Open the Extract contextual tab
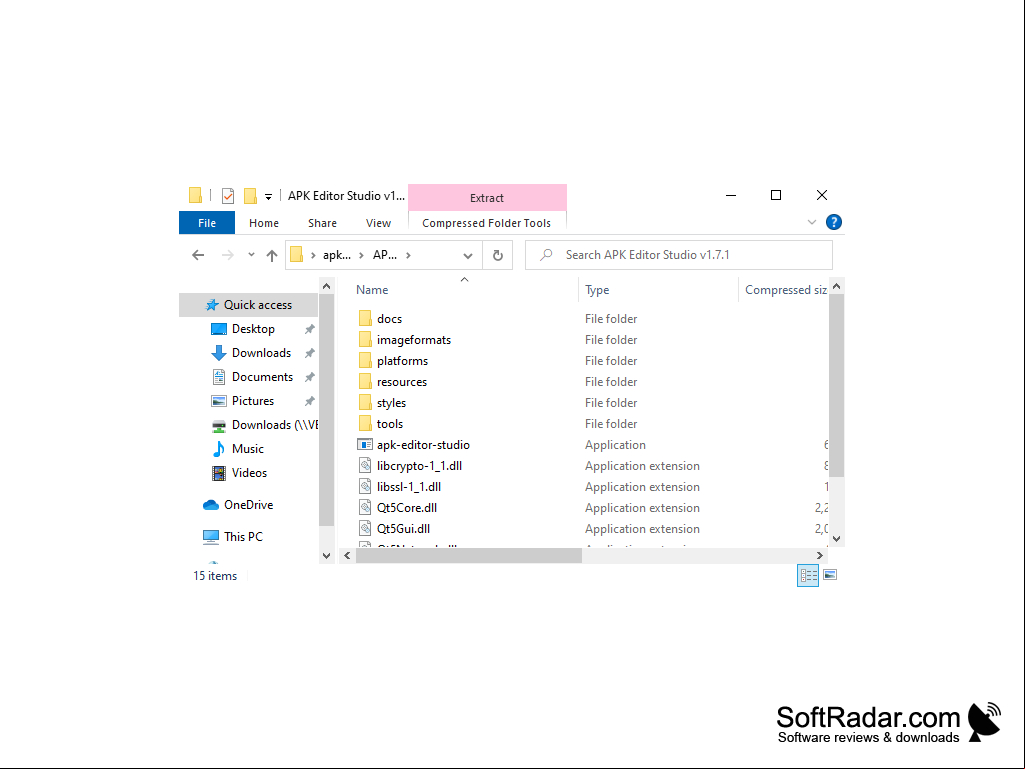1025x769 pixels. 487,197
